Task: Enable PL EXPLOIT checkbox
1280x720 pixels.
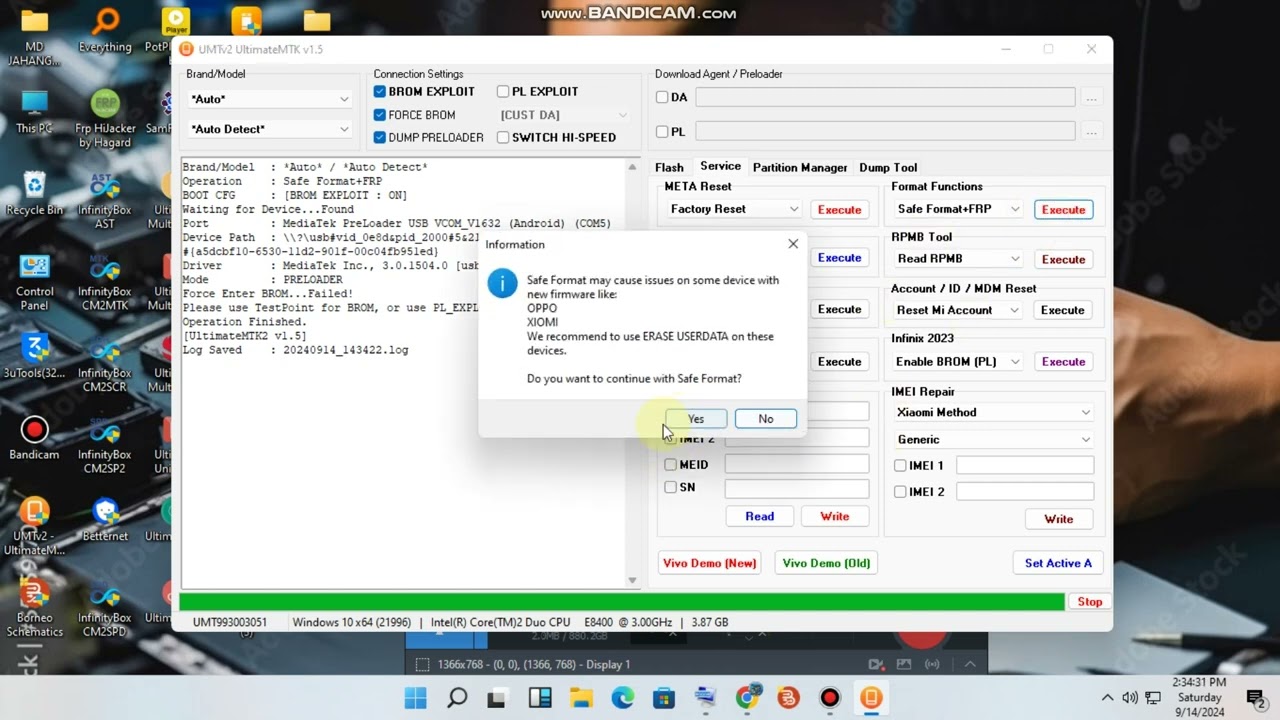Action: tap(503, 91)
